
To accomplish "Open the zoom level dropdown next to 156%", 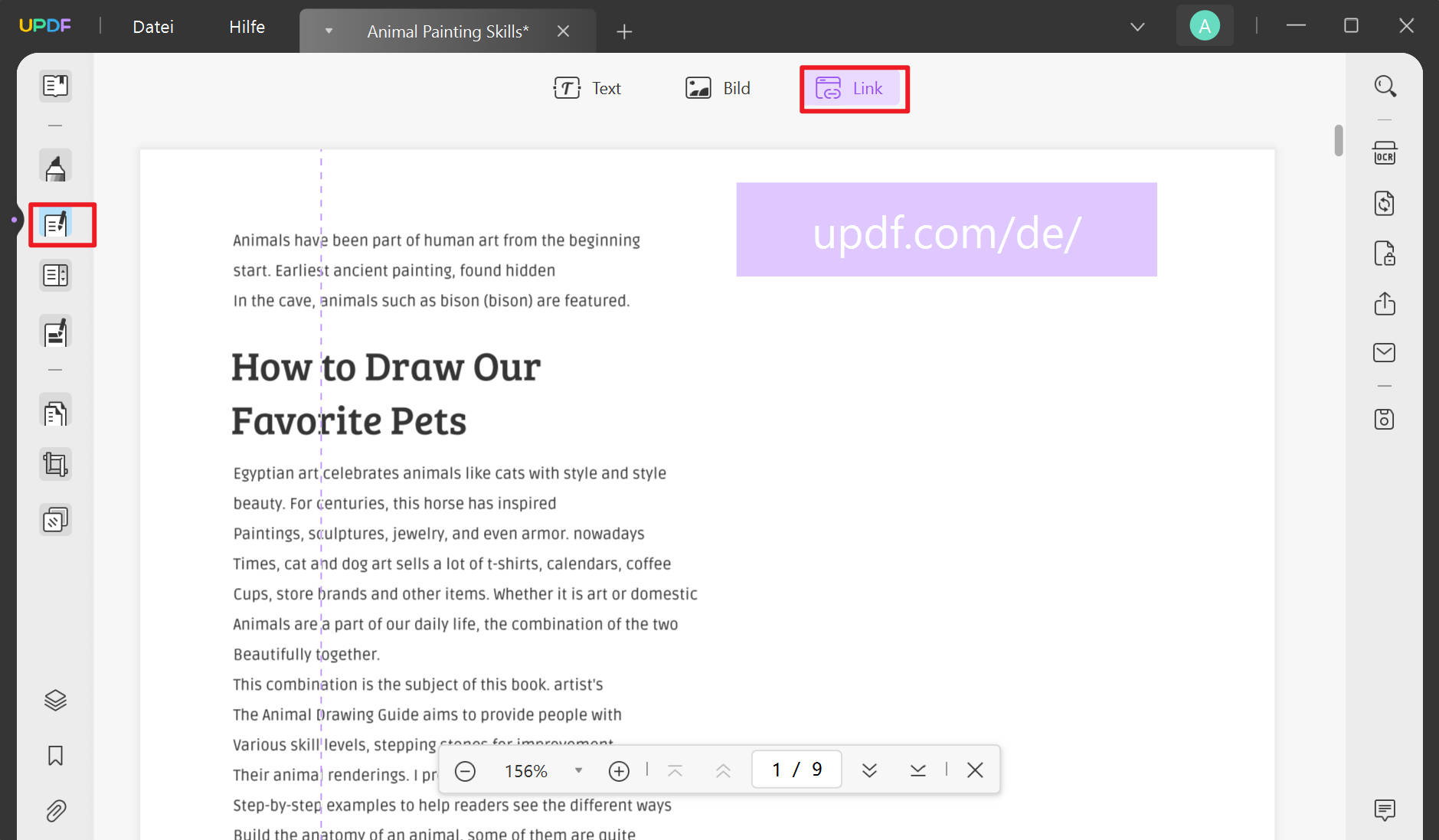I will tap(579, 770).
